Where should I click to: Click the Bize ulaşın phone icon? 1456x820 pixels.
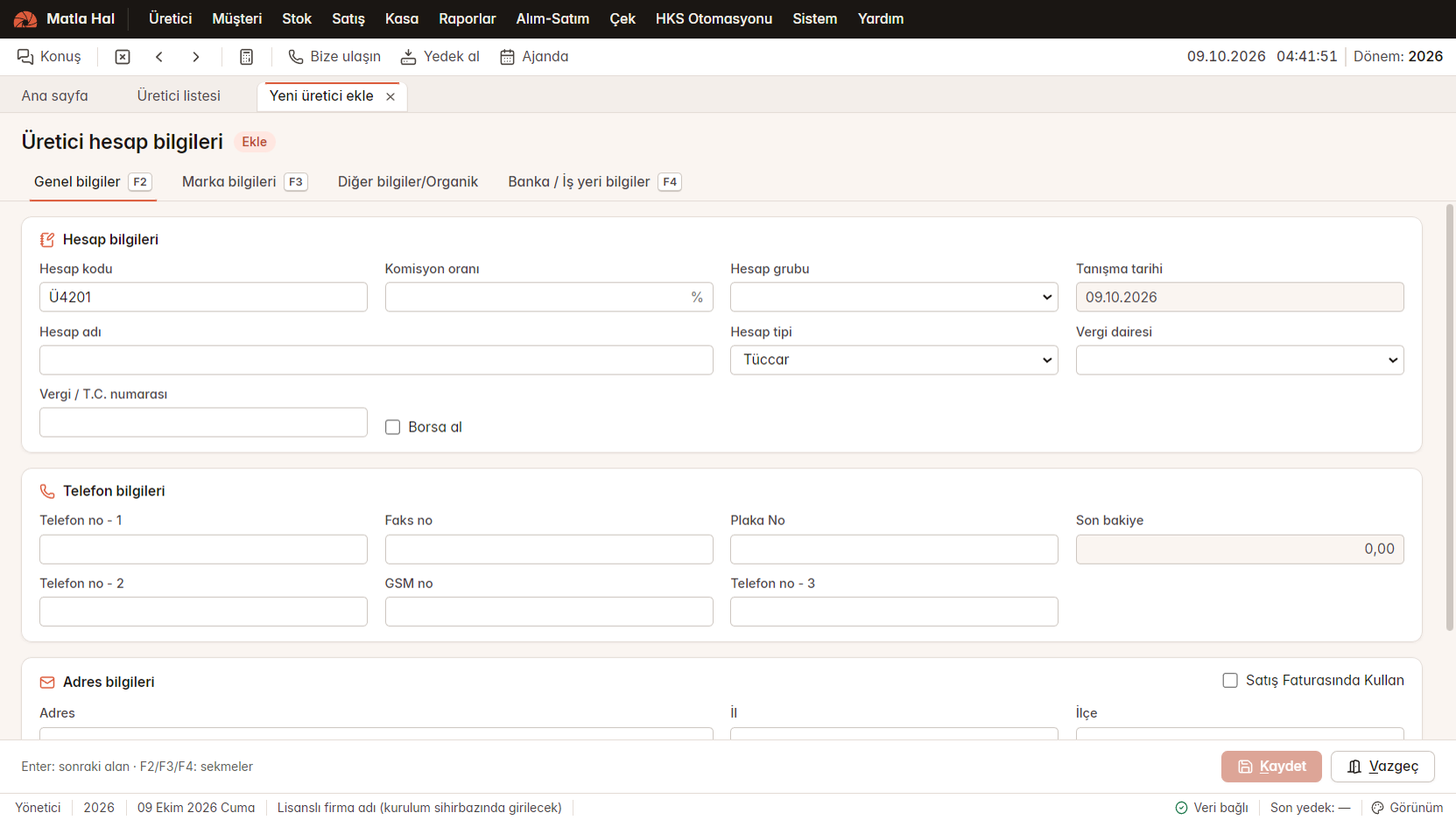coord(296,57)
